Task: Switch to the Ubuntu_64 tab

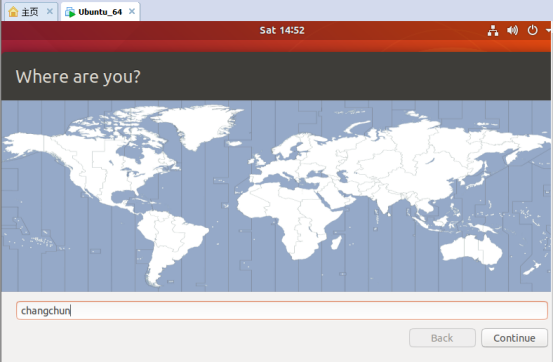Action: (100, 12)
